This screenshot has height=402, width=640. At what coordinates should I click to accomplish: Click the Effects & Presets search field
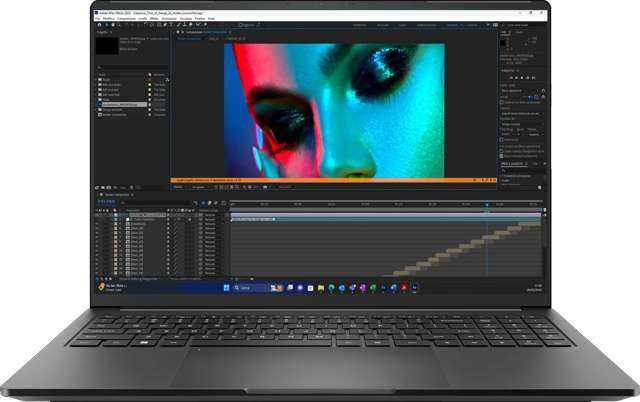(x=522, y=171)
